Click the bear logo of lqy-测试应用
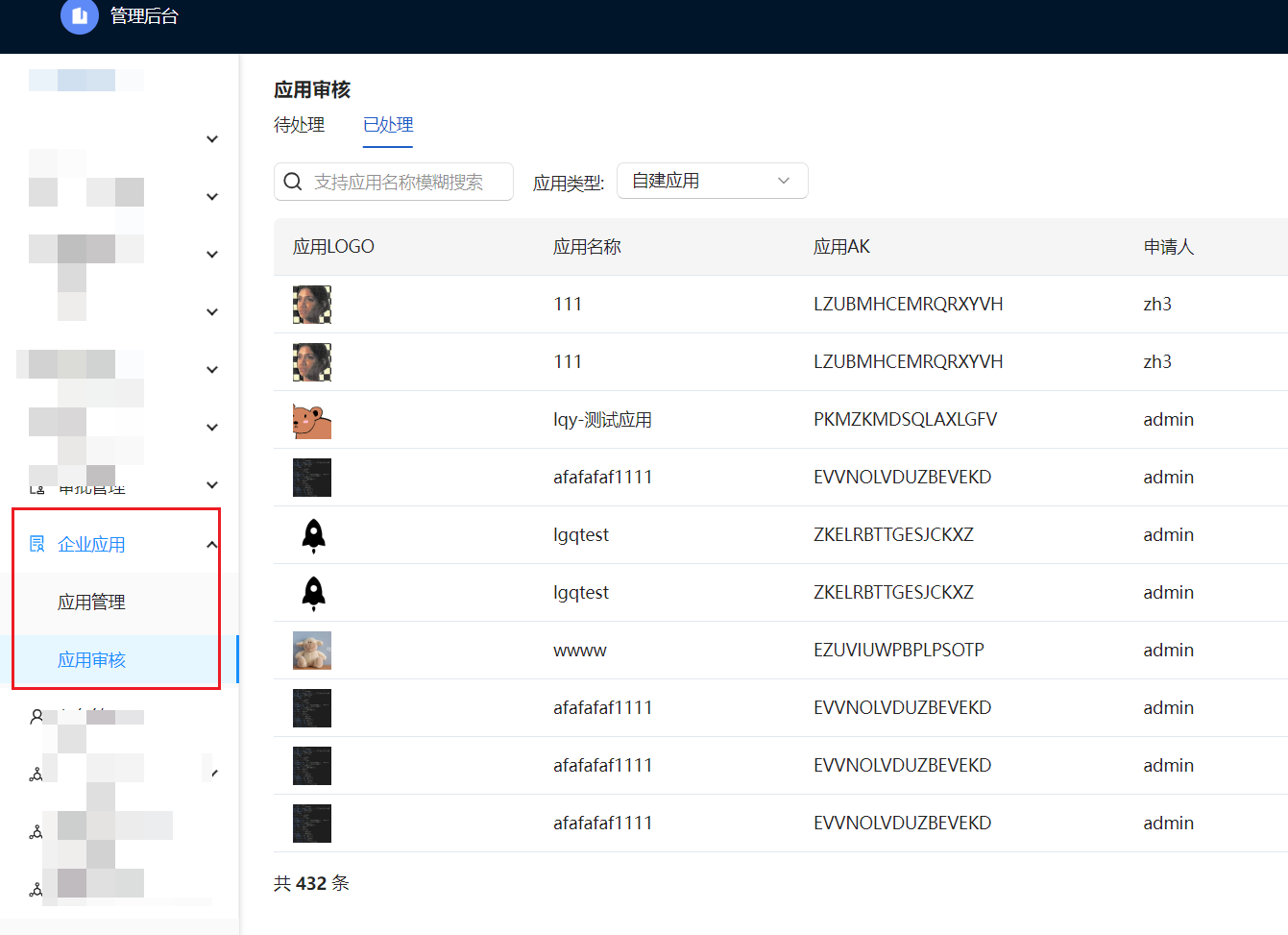 (311, 419)
